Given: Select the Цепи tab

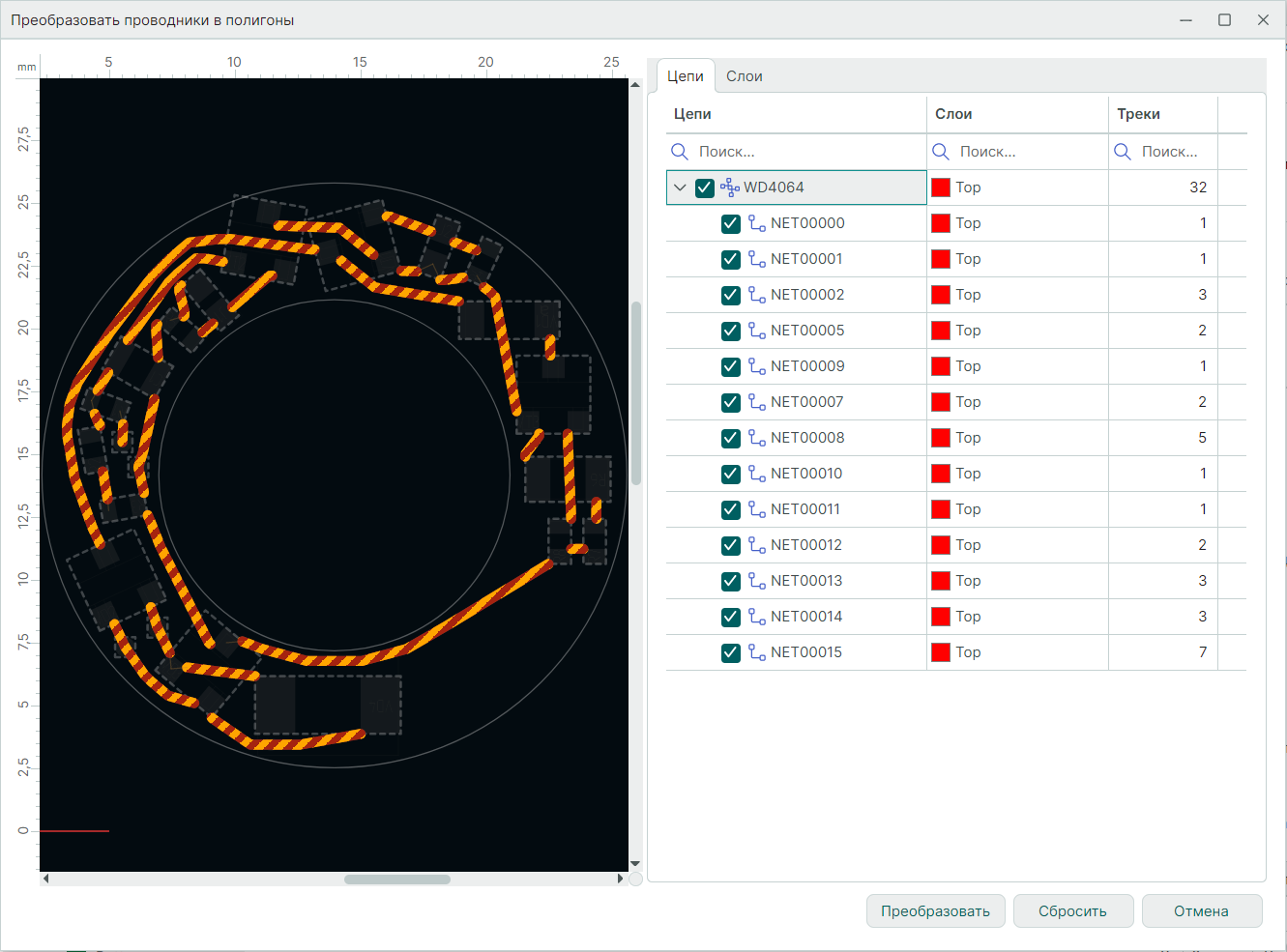Looking at the screenshot, I should pos(685,76).
